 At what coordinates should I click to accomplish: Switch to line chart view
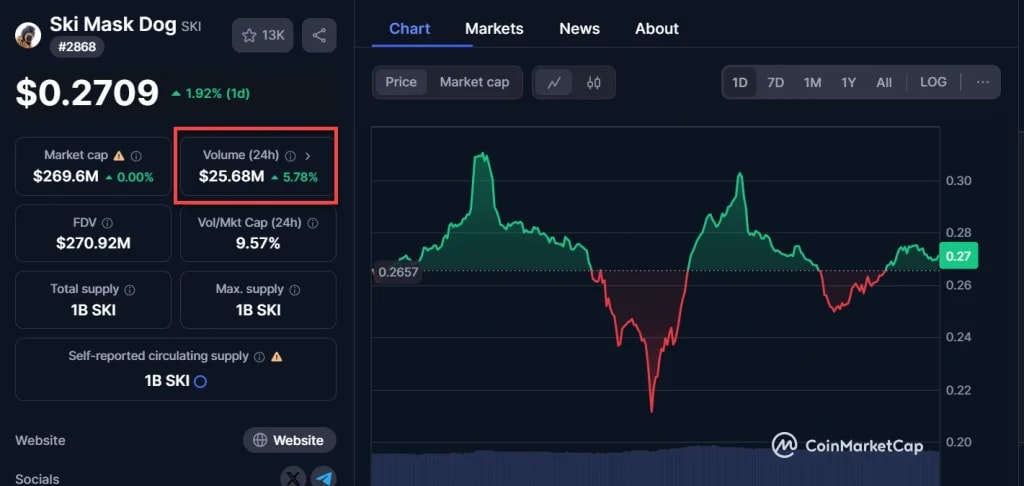coord(554,83)
